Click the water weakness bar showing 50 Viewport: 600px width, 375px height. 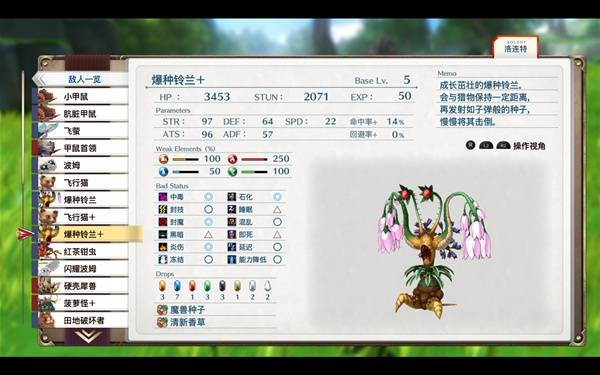coord(186,172)
